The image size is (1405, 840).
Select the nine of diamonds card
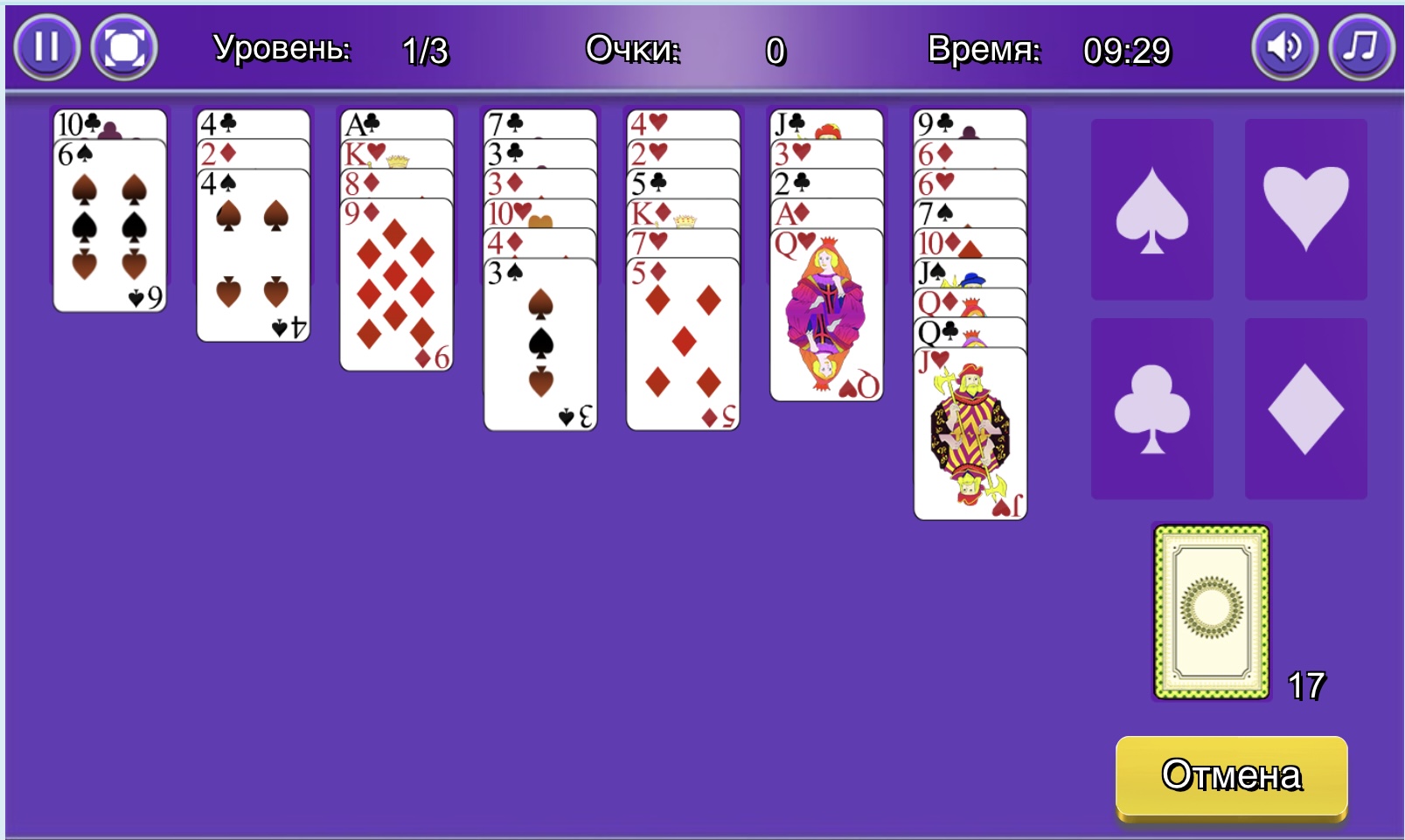(397, 285)
